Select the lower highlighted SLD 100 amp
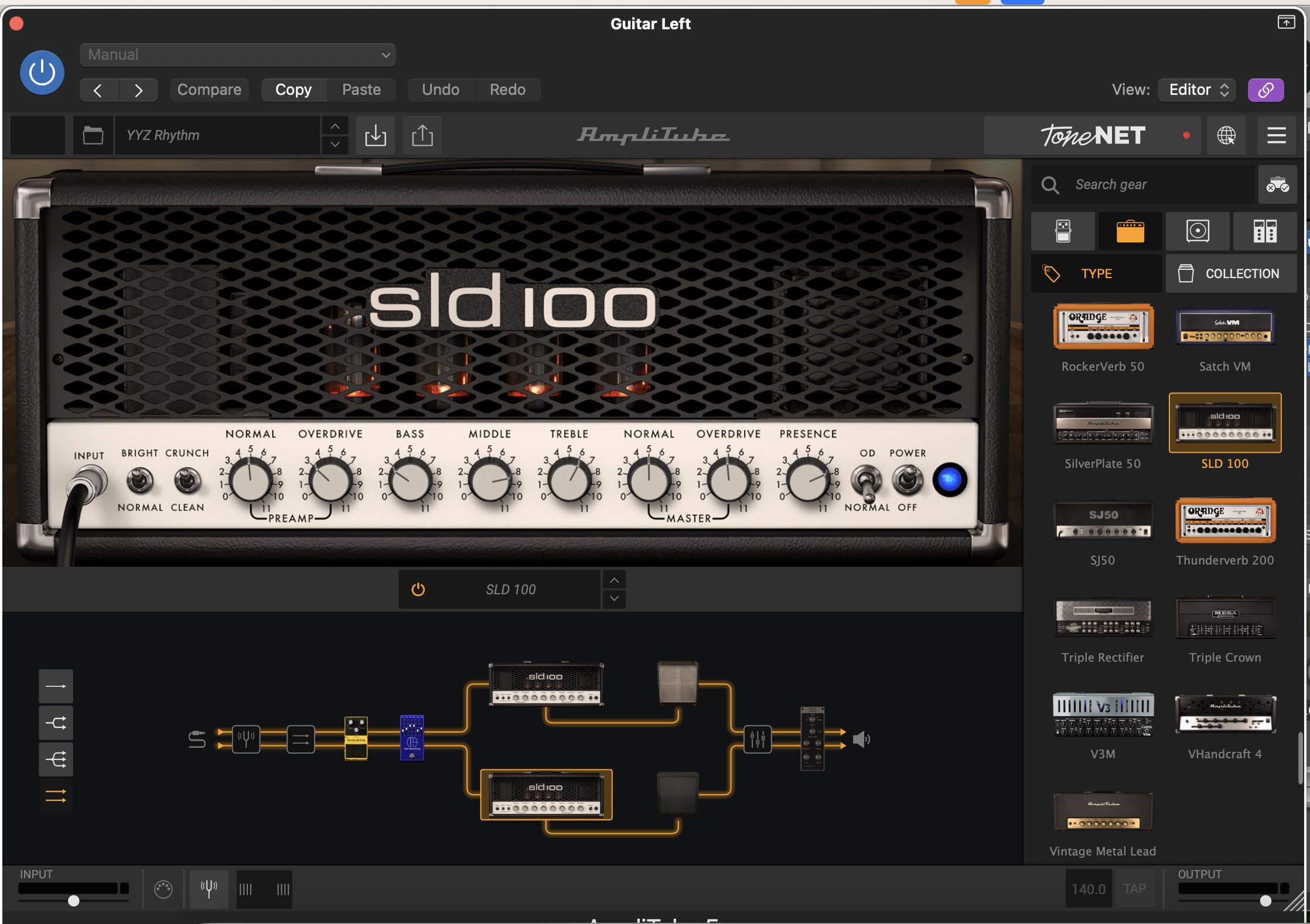 [x=546, y=794]
